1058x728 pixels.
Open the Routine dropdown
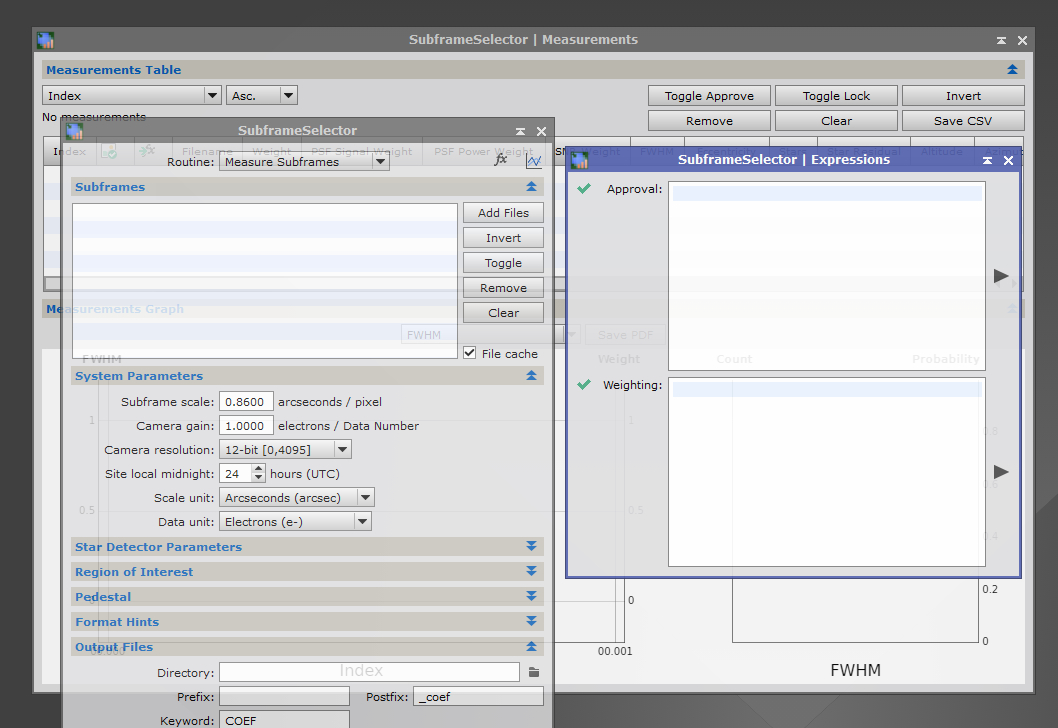304,161
